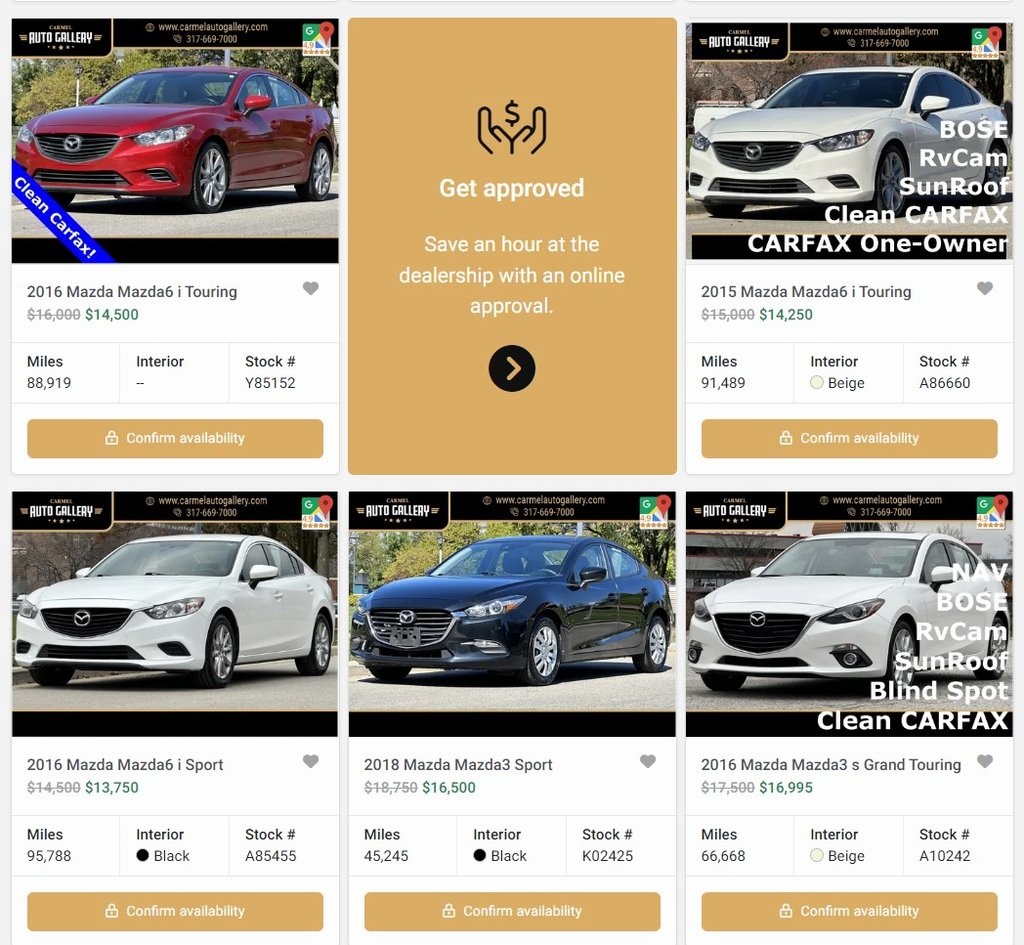The image size is (1024, 945).
Task: Confirm availability for stock A10242
Action: (849, 911)
